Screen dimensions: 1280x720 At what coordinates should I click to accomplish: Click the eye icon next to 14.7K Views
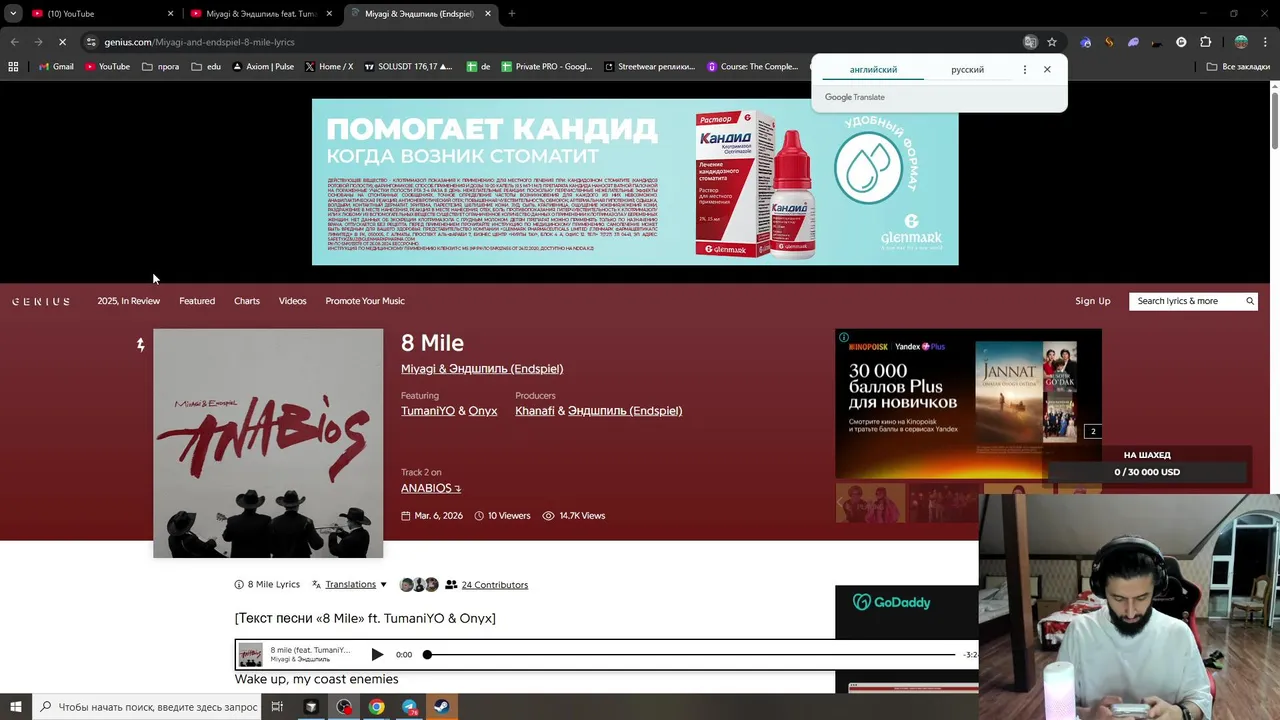pyautogui.click(x=548, y=516)
